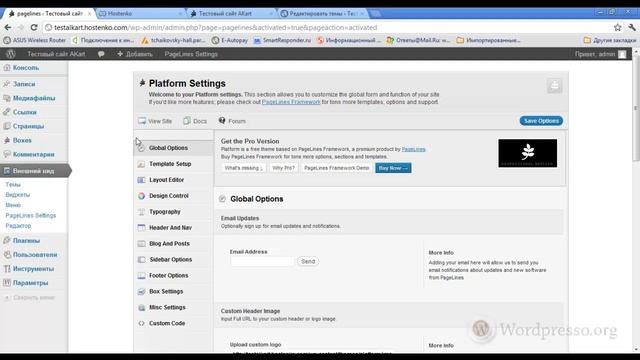Open the PageLines Framework link in welcome text
This screenshot has height=360, width=640.
(291, 102)
